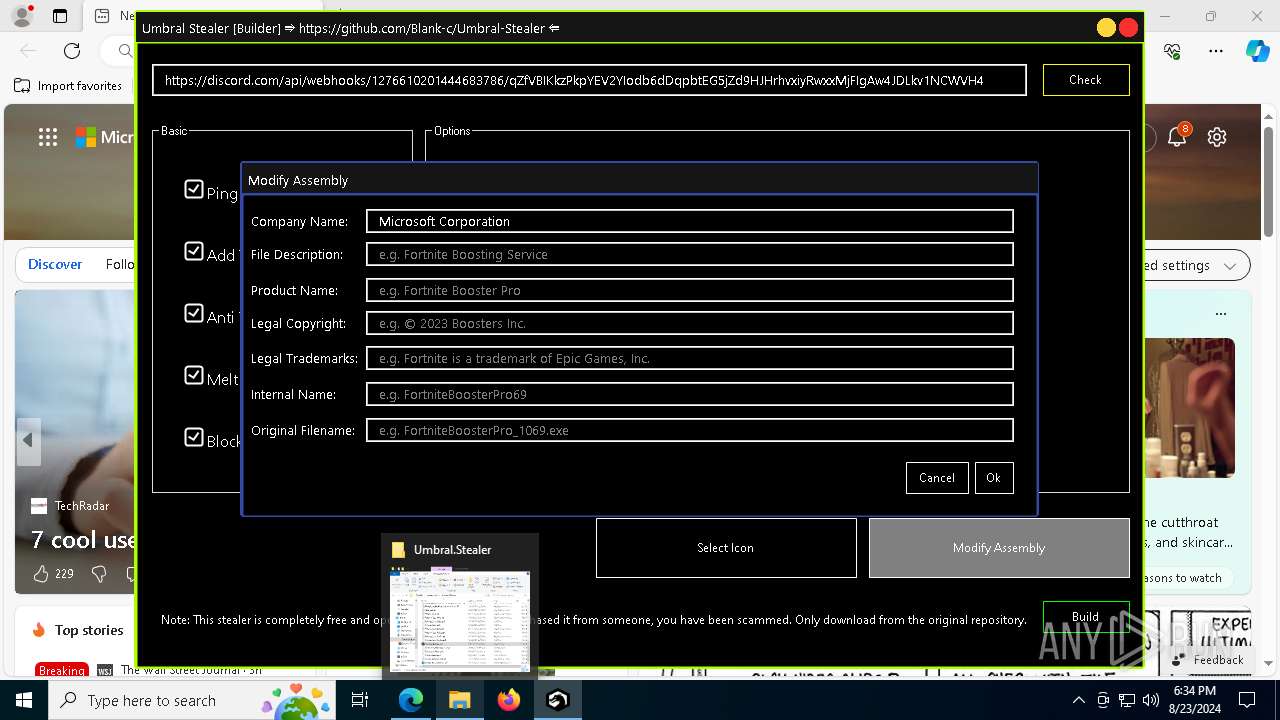
Task: Switch to the Discover tab
Action: (x=55, y=264)
